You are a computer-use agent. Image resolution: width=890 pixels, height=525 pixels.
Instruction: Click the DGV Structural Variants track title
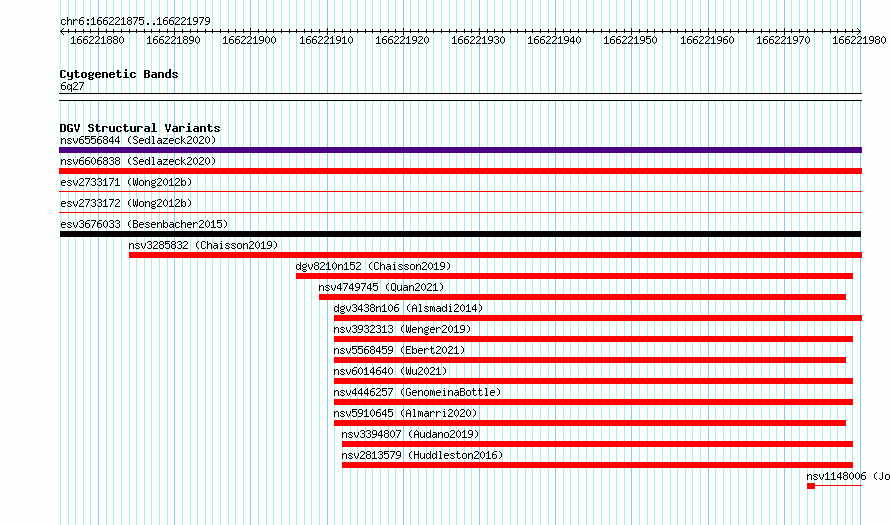(140, 128)
